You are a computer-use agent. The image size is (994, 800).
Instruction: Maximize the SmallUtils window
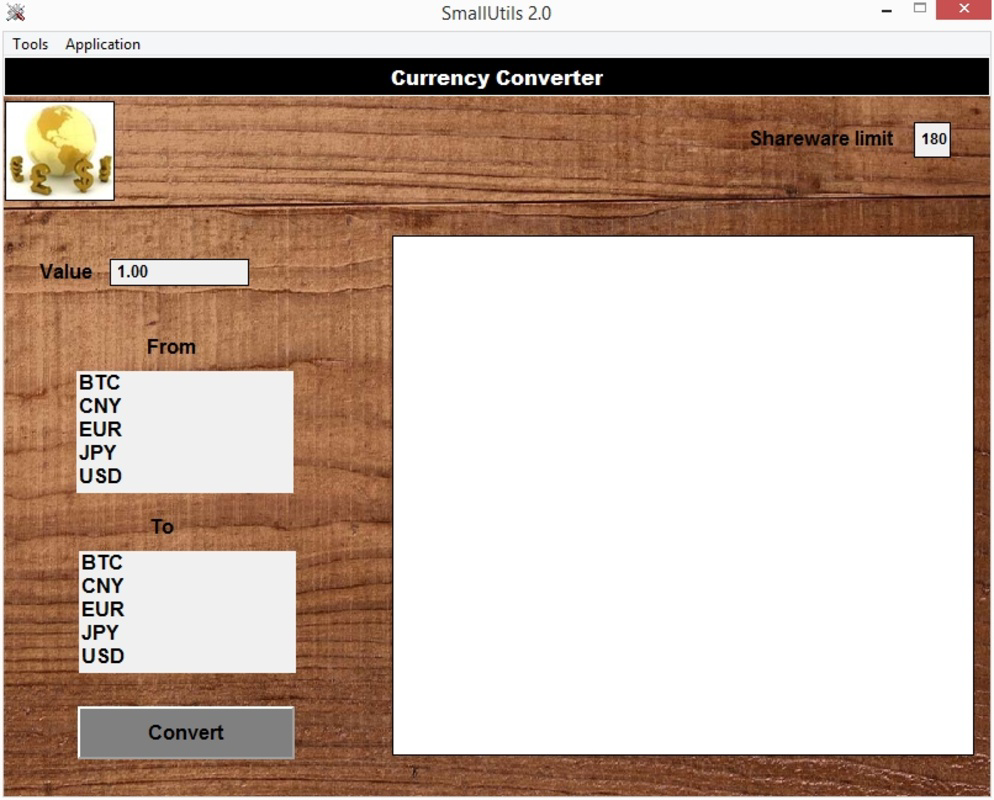(920, 10)
